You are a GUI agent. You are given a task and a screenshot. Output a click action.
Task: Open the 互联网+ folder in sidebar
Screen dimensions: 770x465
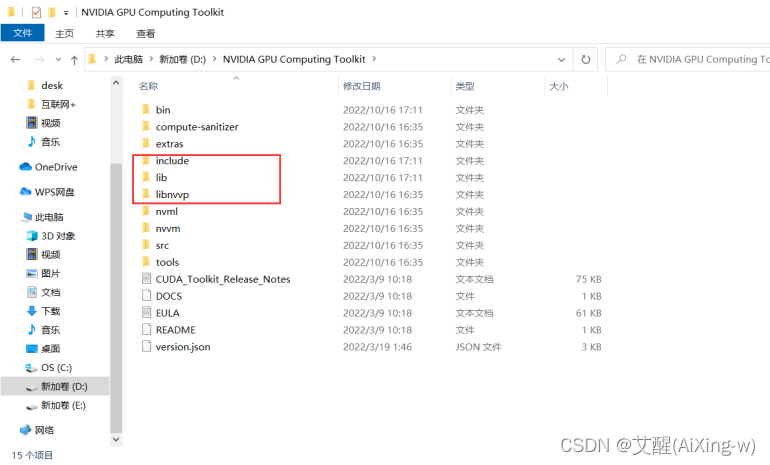point(51,104)
